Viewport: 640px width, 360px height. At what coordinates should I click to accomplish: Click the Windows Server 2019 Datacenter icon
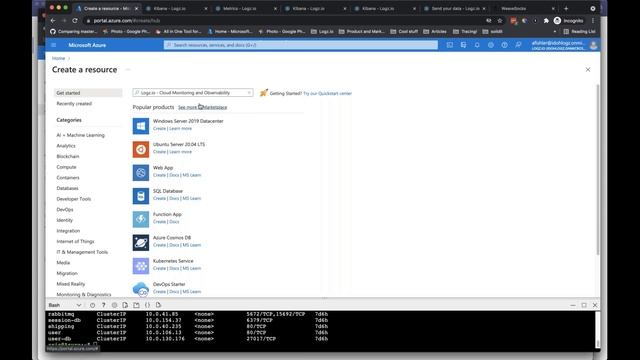pyautogui.click(x=141, y=126)
